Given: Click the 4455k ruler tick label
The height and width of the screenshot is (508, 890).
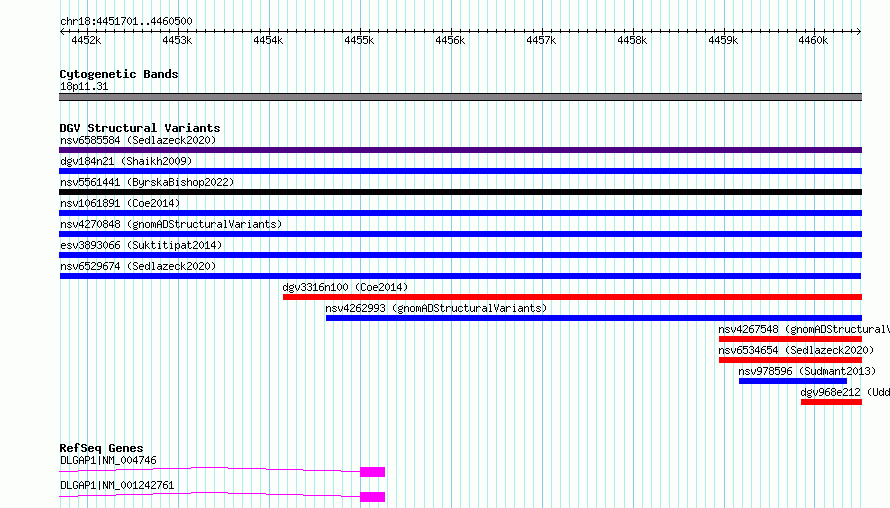Looking at the screenshot, I should click(359, 40).
